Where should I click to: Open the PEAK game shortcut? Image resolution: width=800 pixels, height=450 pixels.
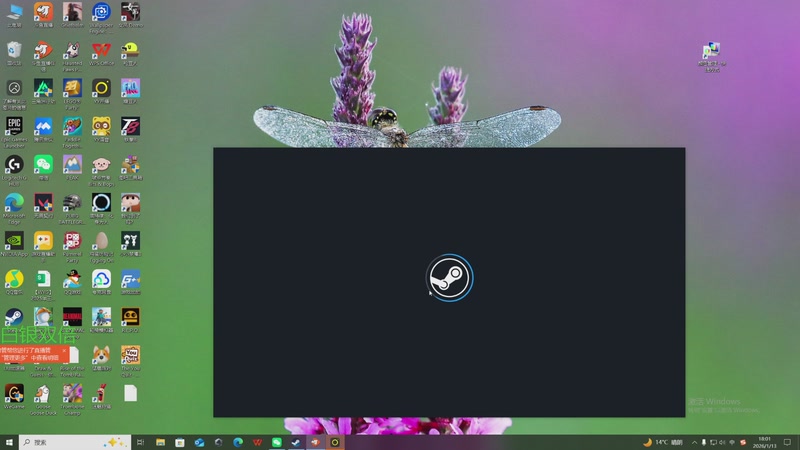(72, 168)
